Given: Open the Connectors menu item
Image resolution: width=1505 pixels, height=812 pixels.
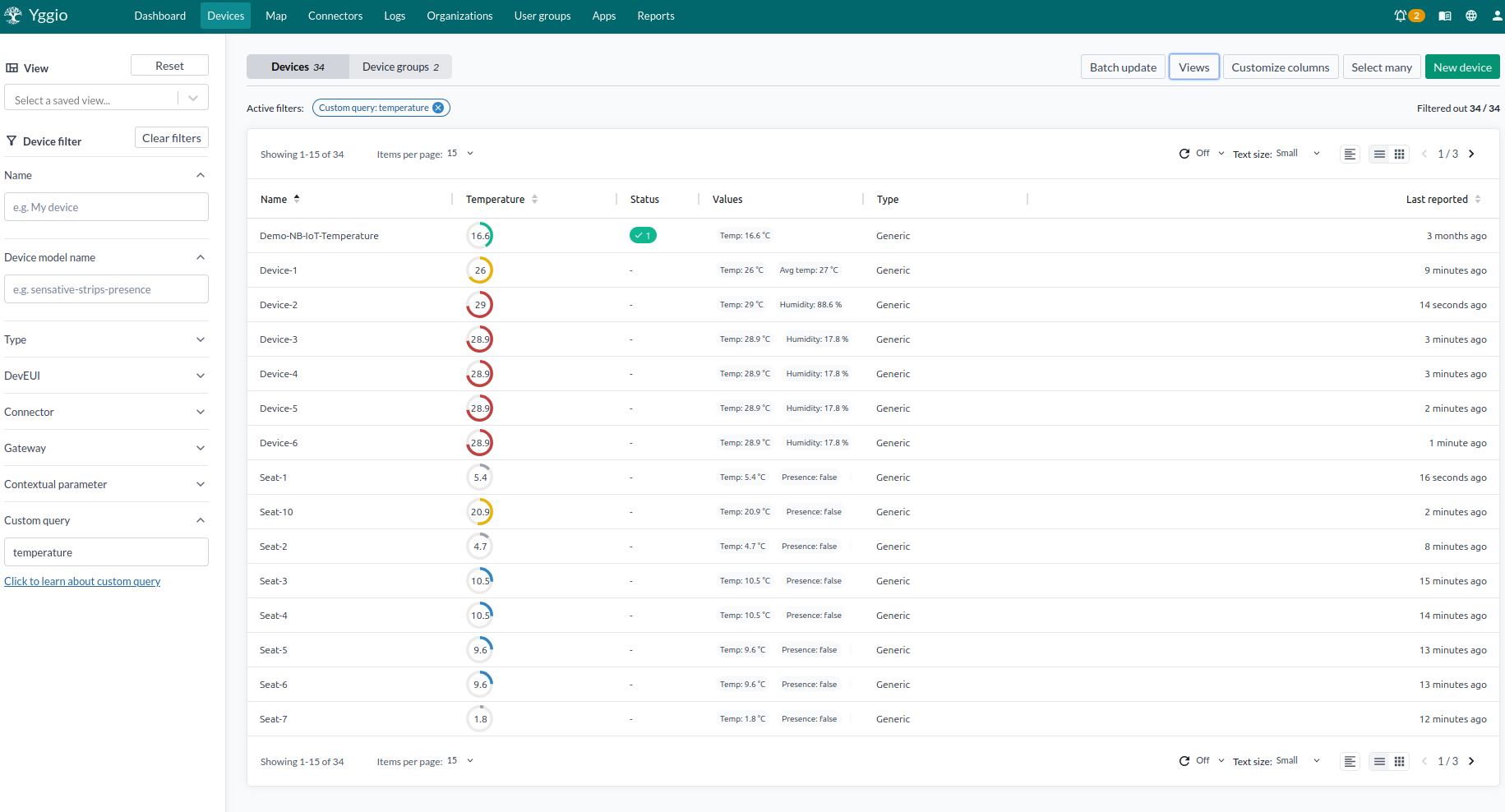Looking at the screenshot, I should pos(335,16).
